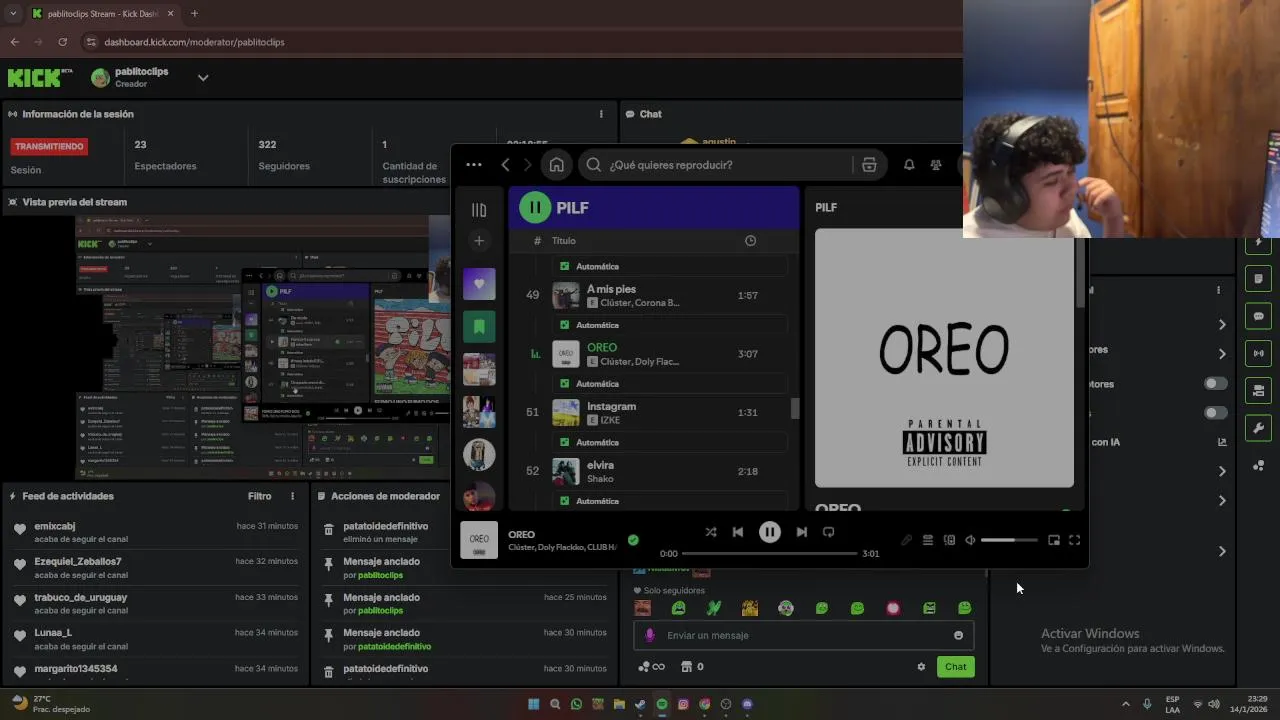Go to previous track in Spotify
The height and width of the screenshot is (720, 1280).
pyautogui.click(x=738, y=532)
